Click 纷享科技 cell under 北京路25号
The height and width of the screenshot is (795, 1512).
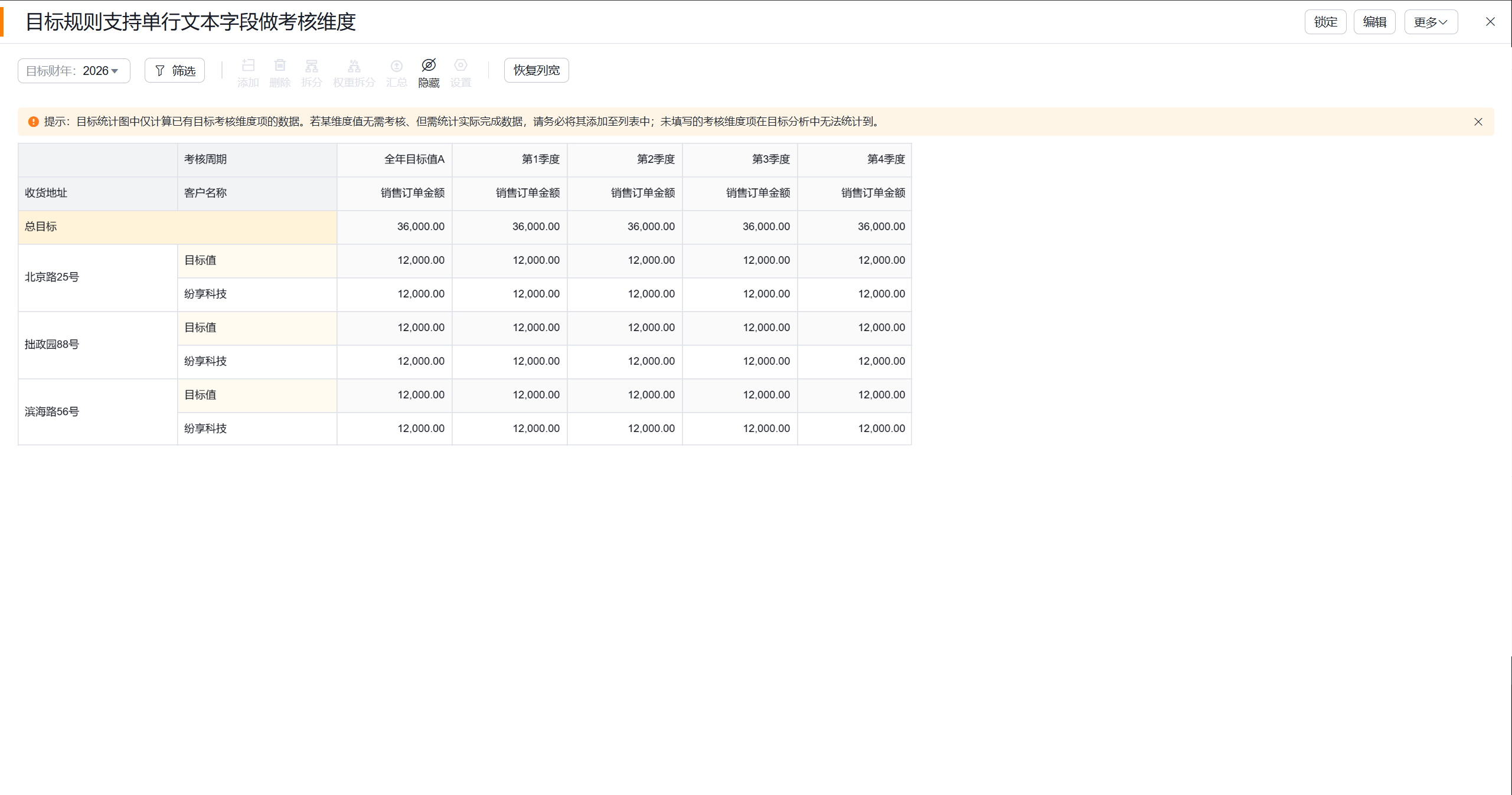pos(257,295)
